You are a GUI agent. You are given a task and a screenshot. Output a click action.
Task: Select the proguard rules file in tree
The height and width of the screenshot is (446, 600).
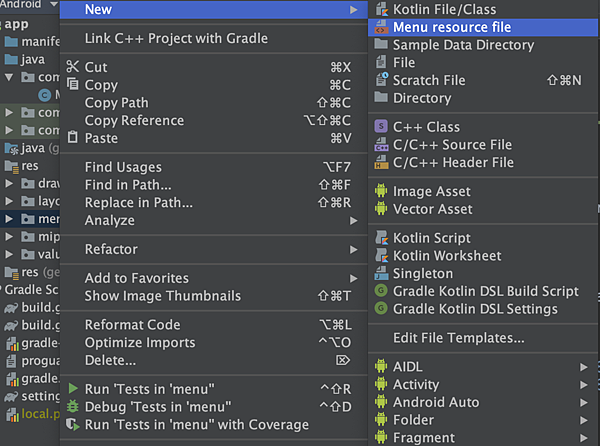pyautogui.click(x=30, y=361)
